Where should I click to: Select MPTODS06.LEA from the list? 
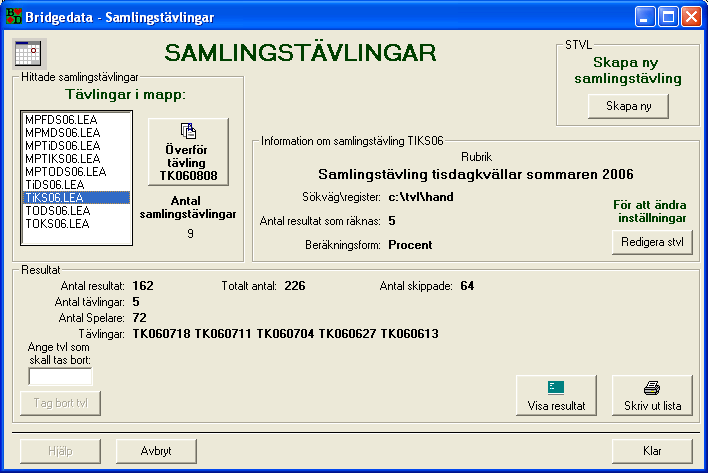tap(64, 171)
